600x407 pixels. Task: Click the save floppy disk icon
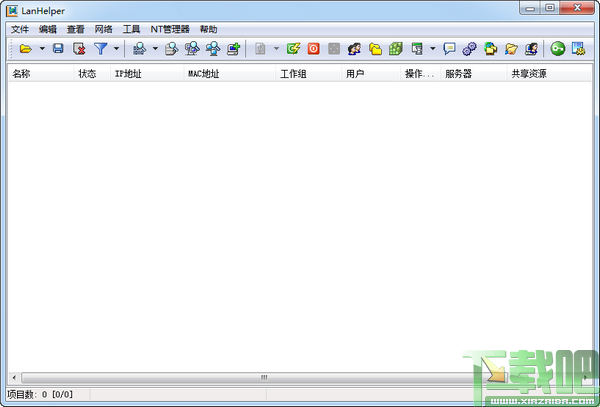[x=58, y=49]
